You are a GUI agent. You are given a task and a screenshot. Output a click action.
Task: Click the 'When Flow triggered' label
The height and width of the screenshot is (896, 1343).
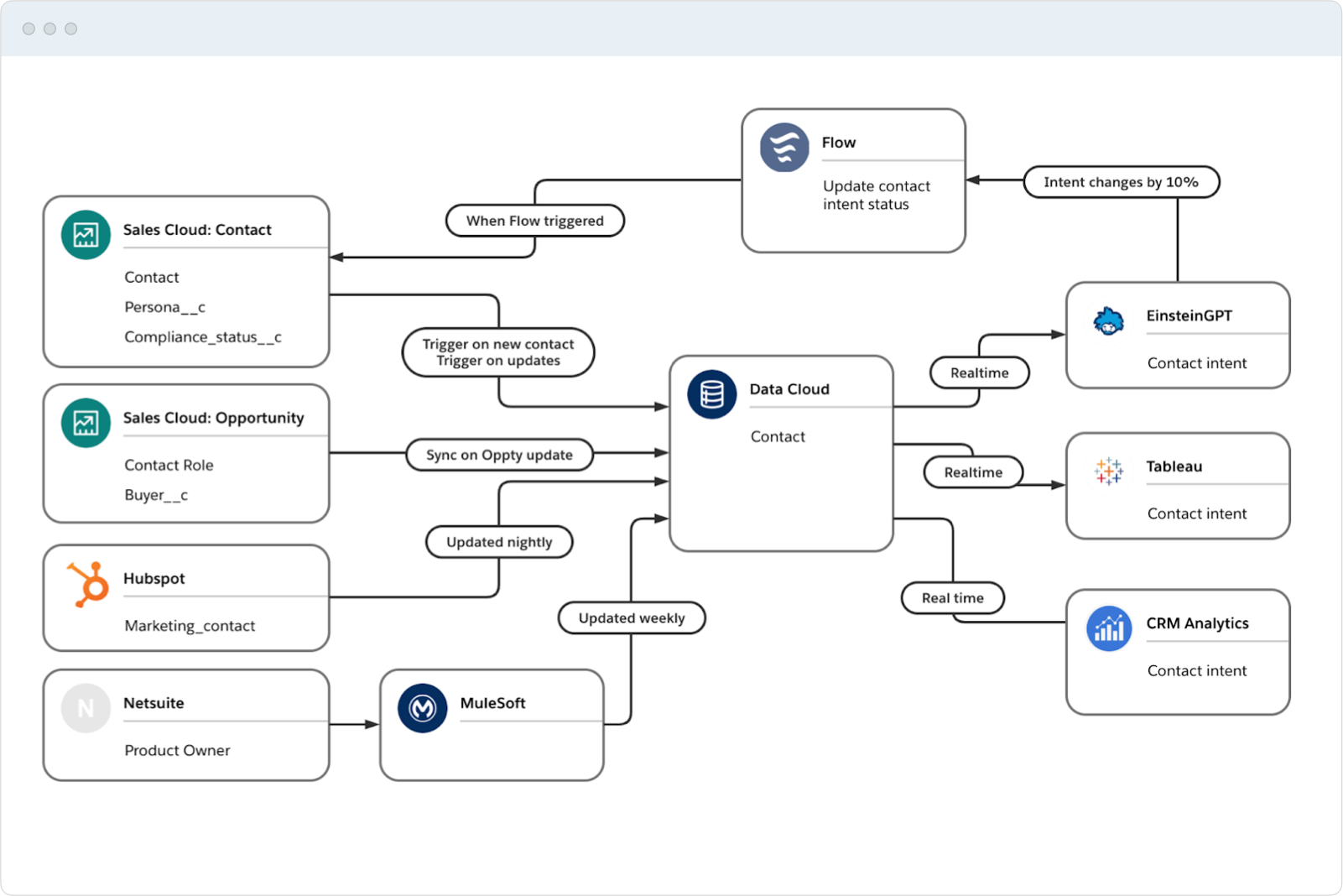534,221
